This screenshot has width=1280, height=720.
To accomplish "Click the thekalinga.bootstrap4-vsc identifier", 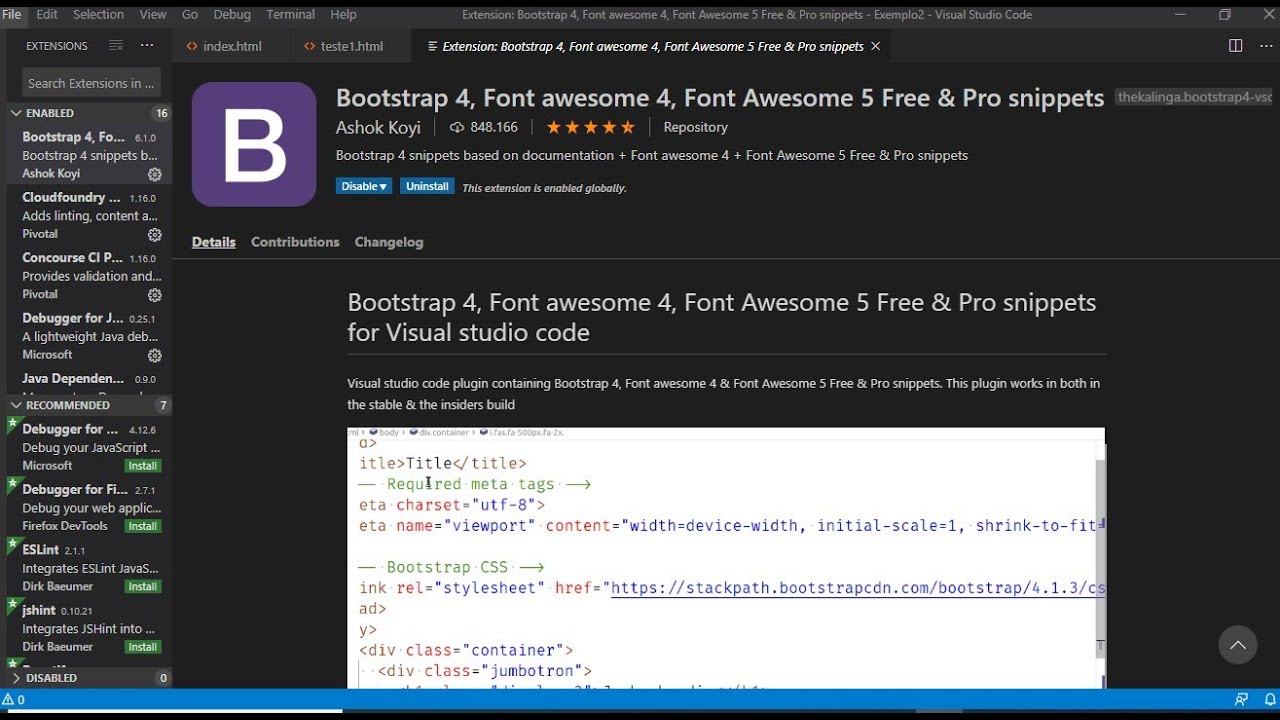I will 1194,97.
